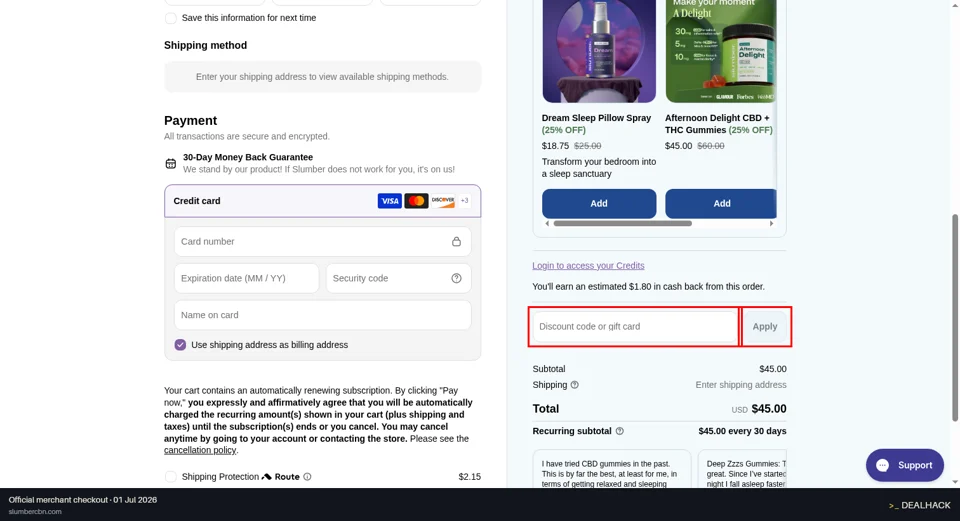Click the CBD gummies customer review card
The height and width of the screenshot is (521, 960).
pos(612,470)
